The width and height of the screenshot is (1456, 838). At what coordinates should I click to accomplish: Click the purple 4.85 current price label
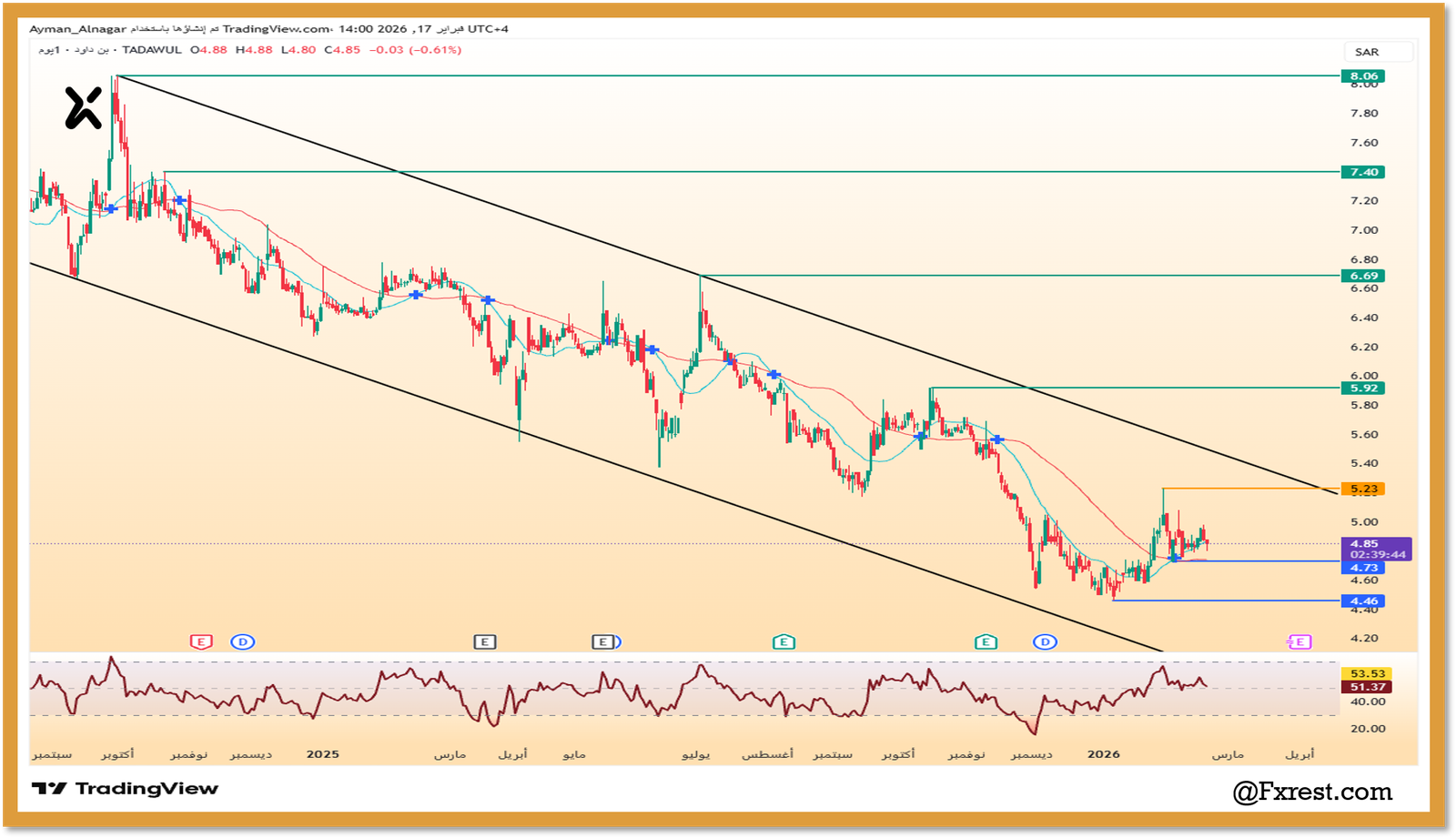pos(1364,544)
